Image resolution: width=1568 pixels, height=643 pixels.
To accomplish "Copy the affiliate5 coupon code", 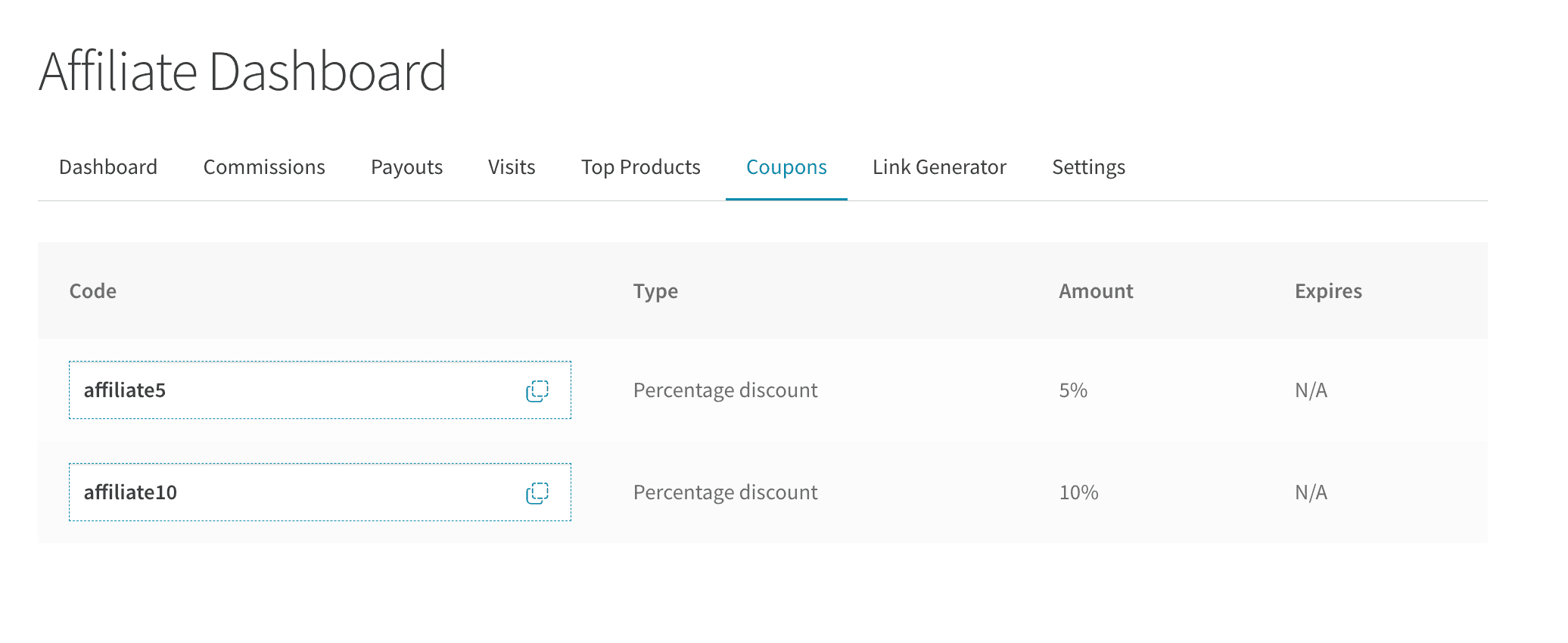I will click(537, 391).
